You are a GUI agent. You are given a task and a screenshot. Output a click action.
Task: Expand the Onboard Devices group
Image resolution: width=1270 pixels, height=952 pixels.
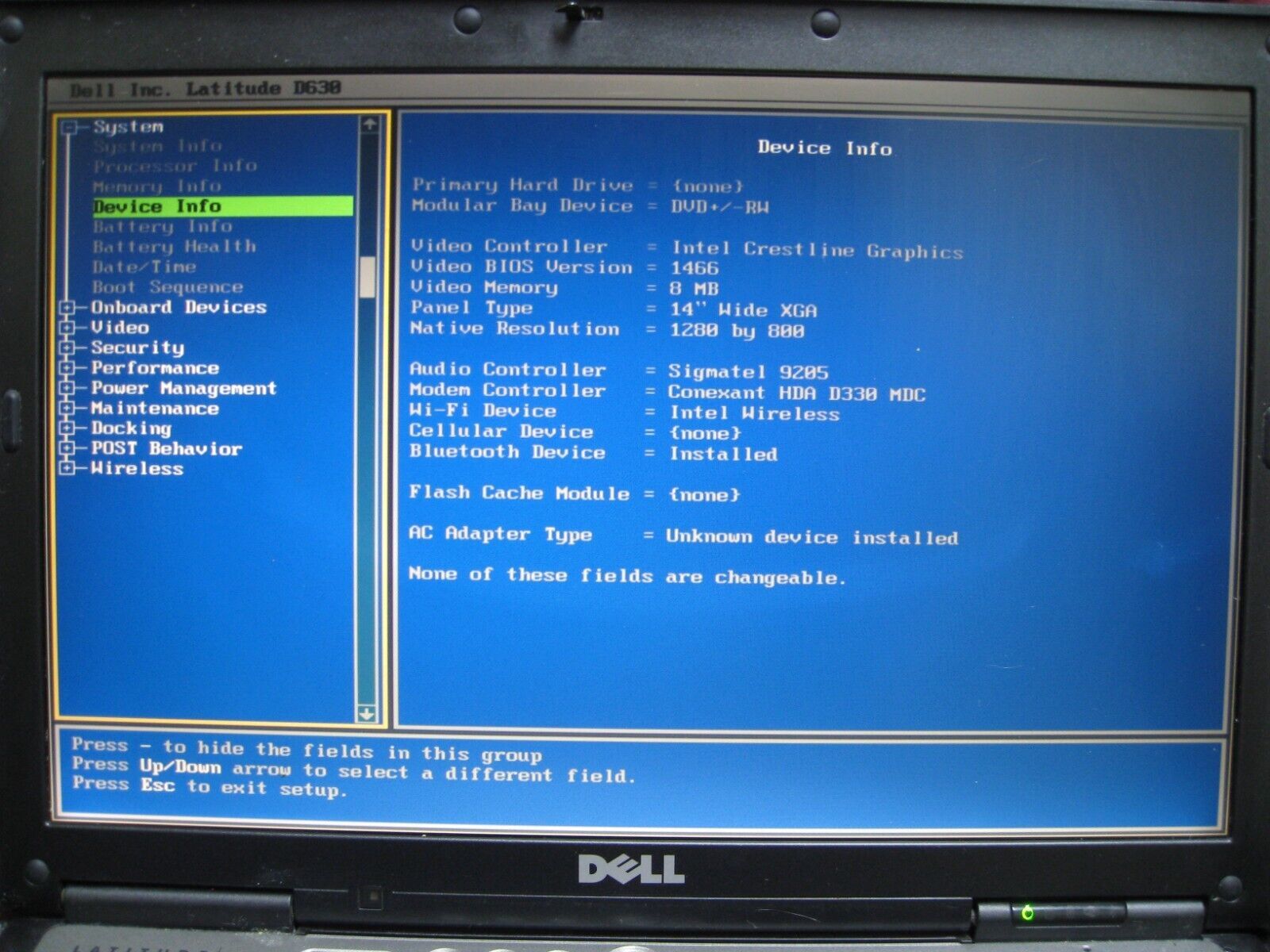(x=68, y=308)
